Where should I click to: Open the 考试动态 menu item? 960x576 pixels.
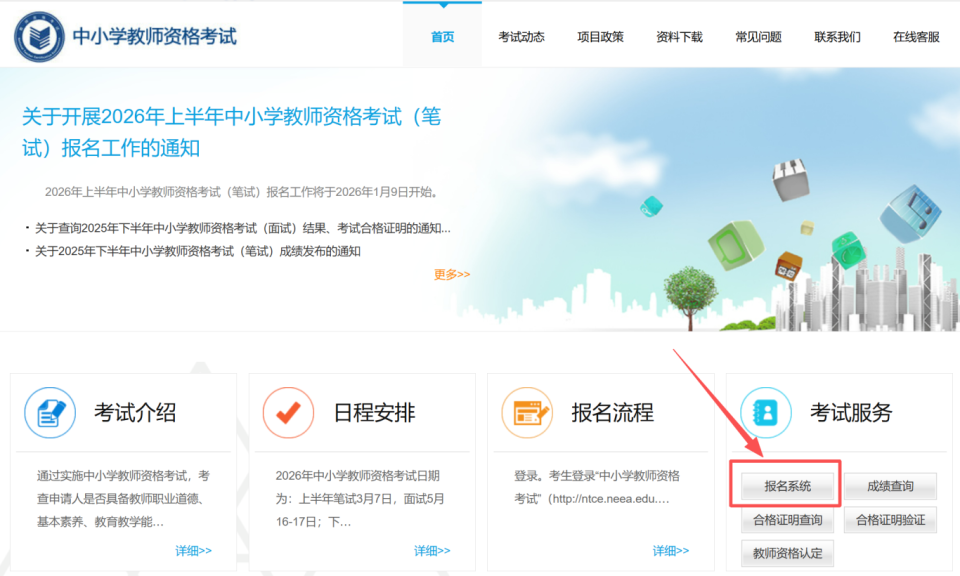click(x=521, y=33)
